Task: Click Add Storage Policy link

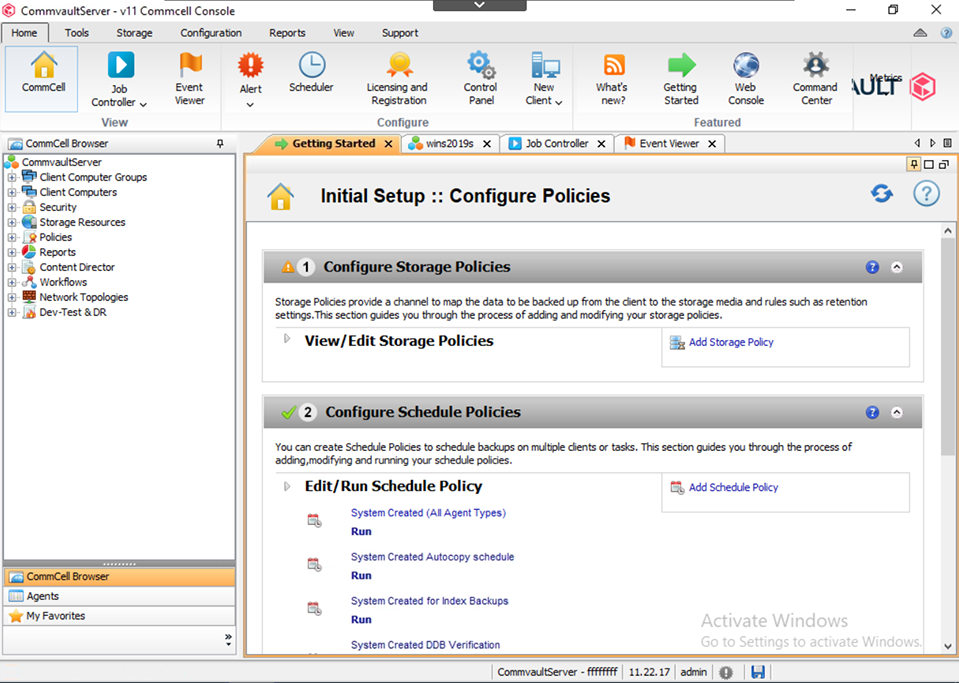Action: [x=731, y=342]
